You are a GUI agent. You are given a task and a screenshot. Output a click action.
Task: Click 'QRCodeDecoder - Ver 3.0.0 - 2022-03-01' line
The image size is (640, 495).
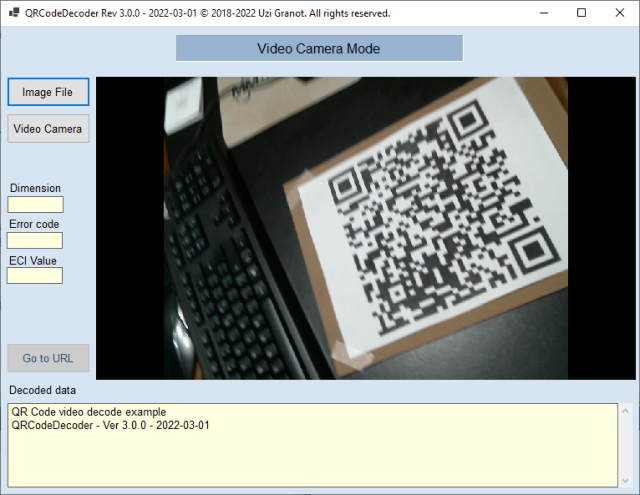tap(110, 425)
